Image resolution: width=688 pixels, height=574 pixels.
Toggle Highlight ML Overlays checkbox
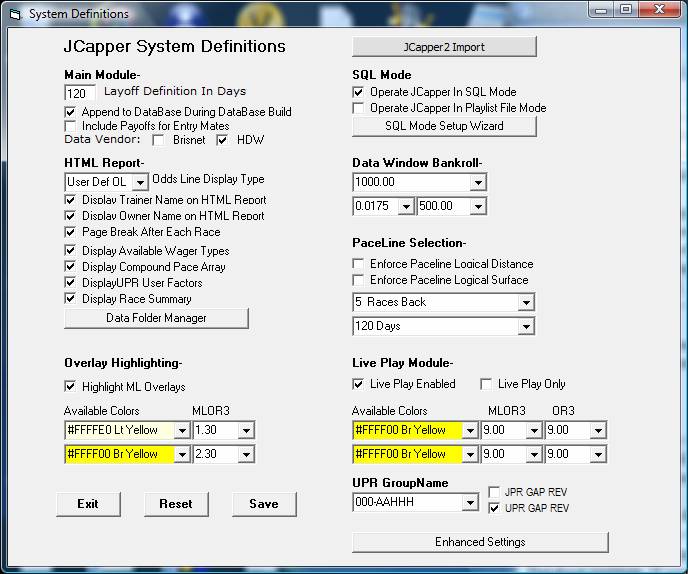tap(70, 387)
